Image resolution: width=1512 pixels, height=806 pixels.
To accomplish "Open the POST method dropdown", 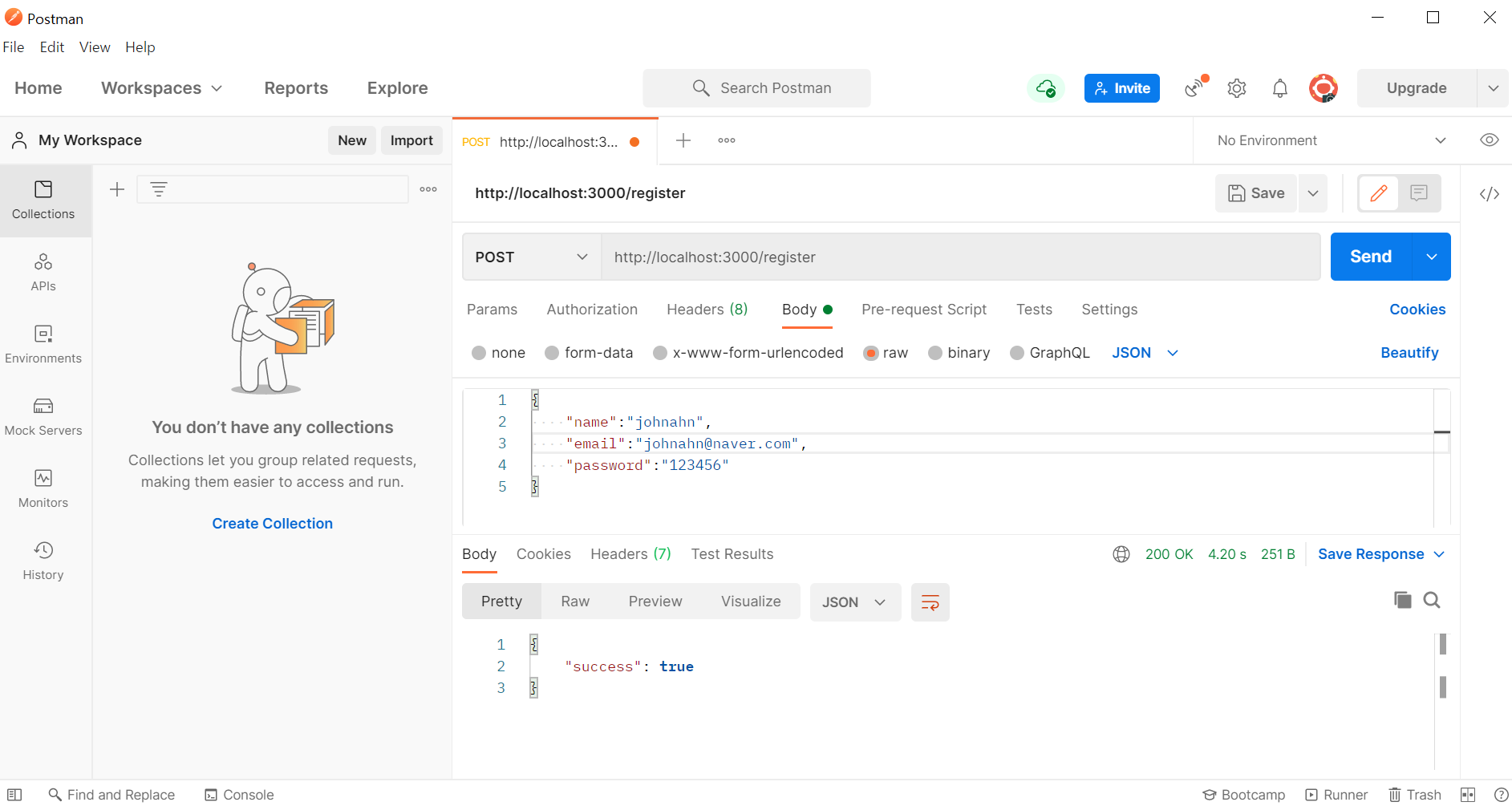I will coord(532,257).
